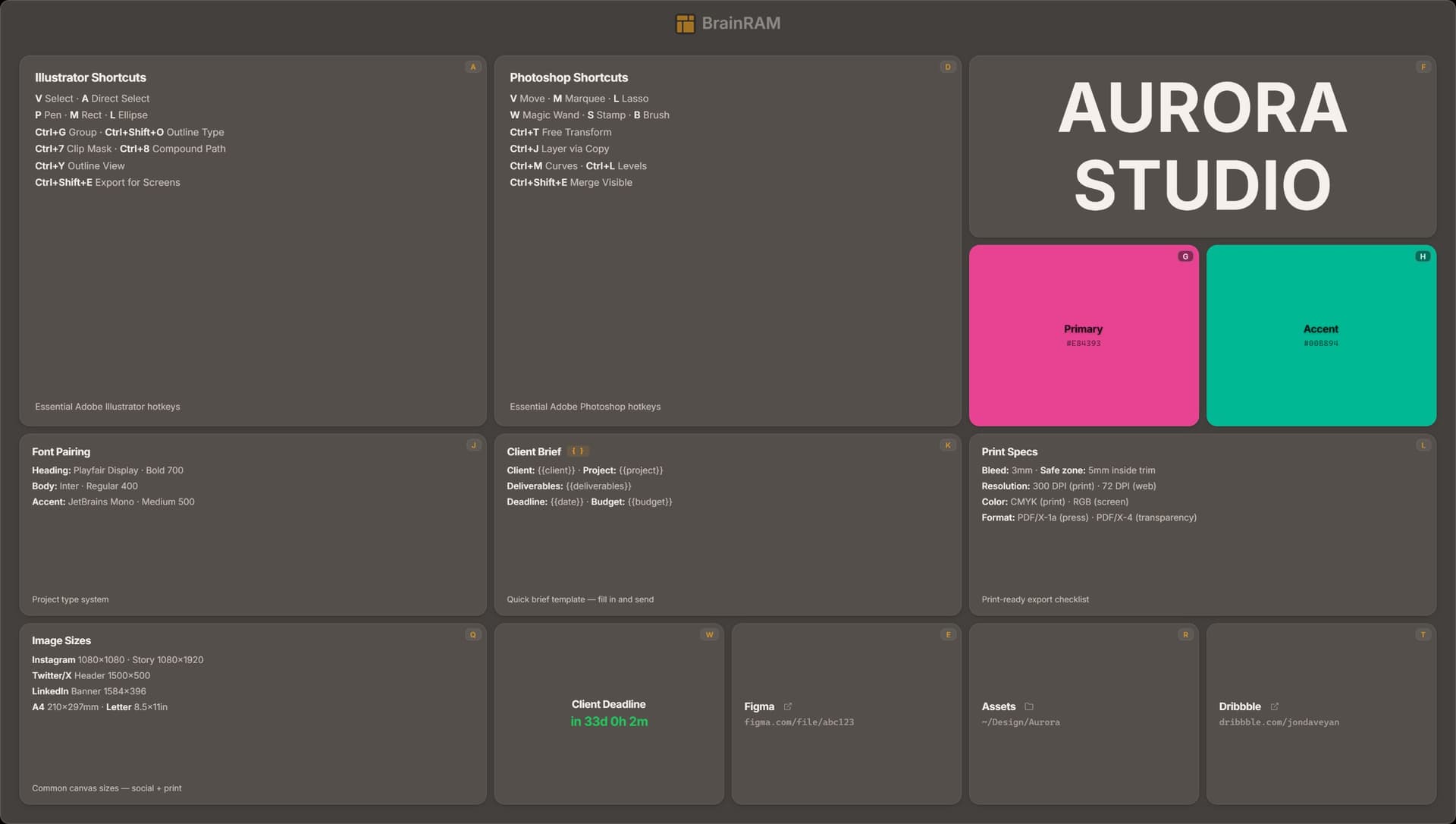Click the E key badge on Figma card
Viewport: 1456px width, 824px height.
[948, 635]
